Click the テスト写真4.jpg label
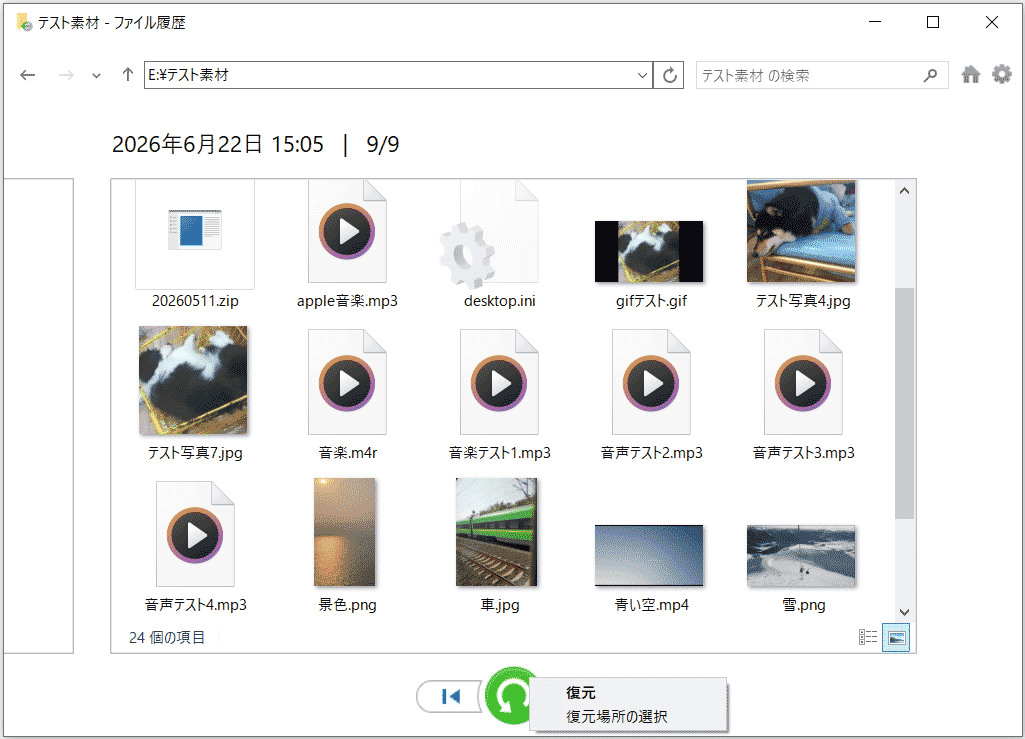Screen dimensions: 1025x739 pos(803,301)
